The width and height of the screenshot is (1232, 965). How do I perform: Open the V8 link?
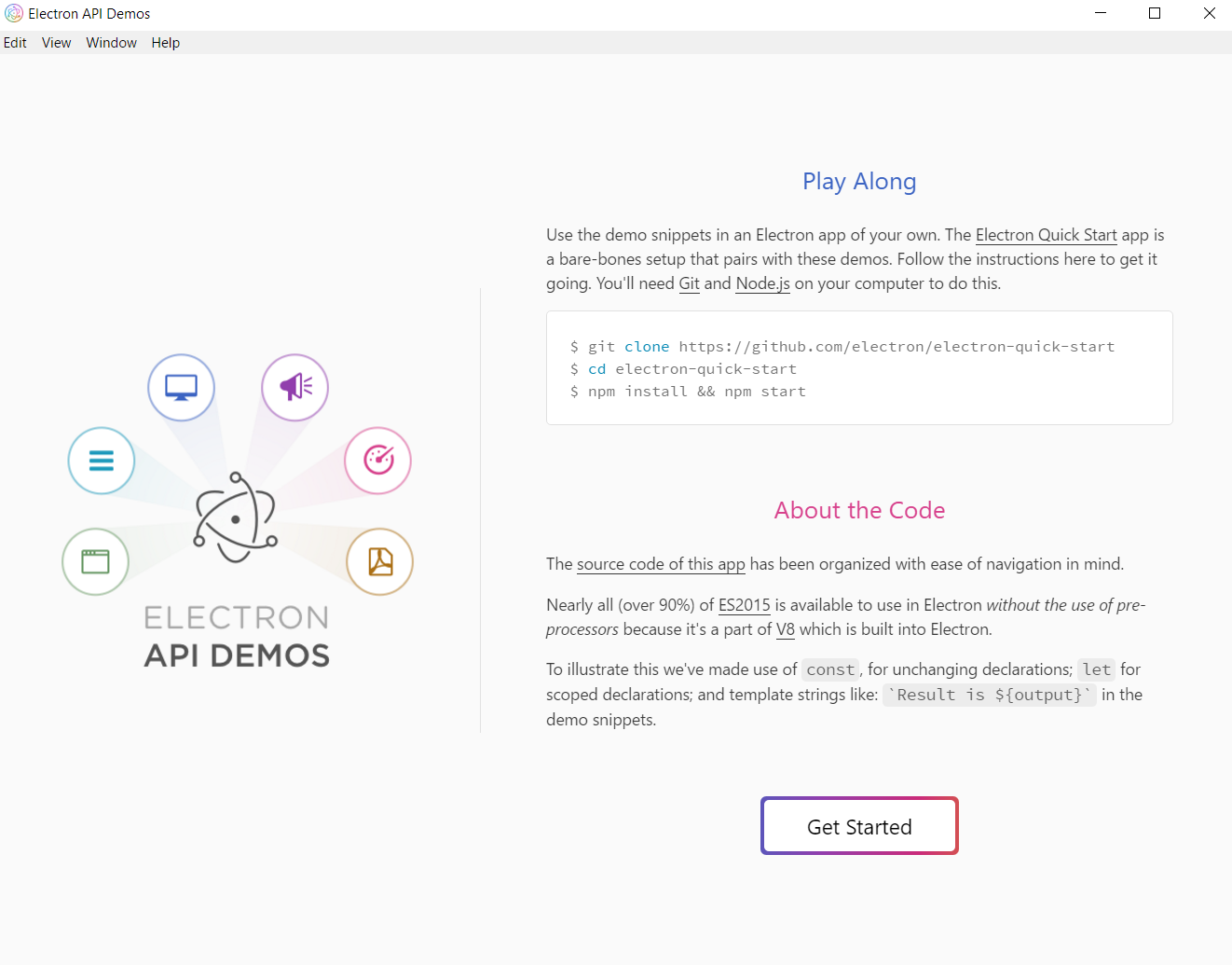tap(785, 629)
